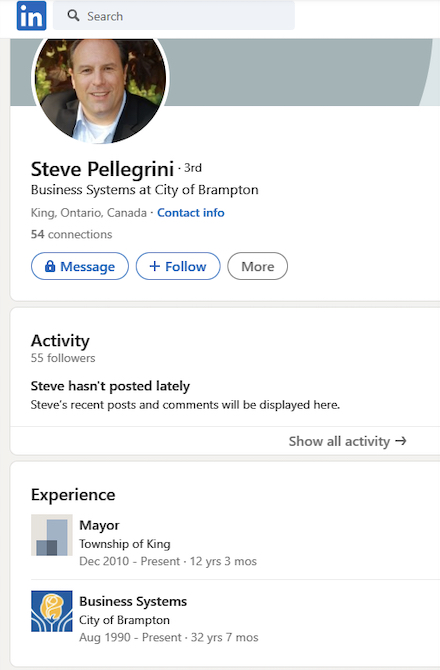This screenshot has height=670, width=440.
Task: Click the Township of King company logo
Action: (52, 535)
